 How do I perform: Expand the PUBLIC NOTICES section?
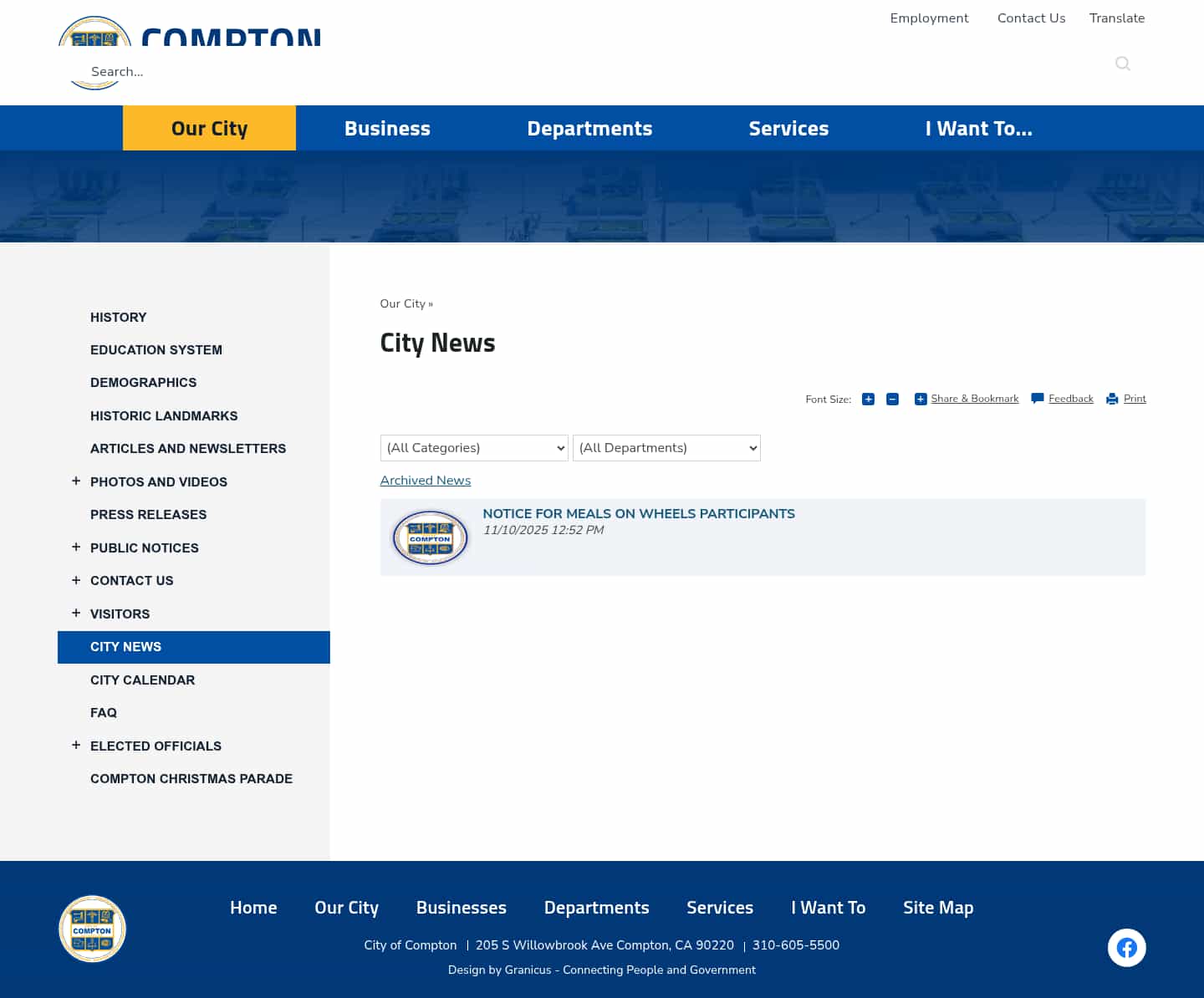point(76,547)
